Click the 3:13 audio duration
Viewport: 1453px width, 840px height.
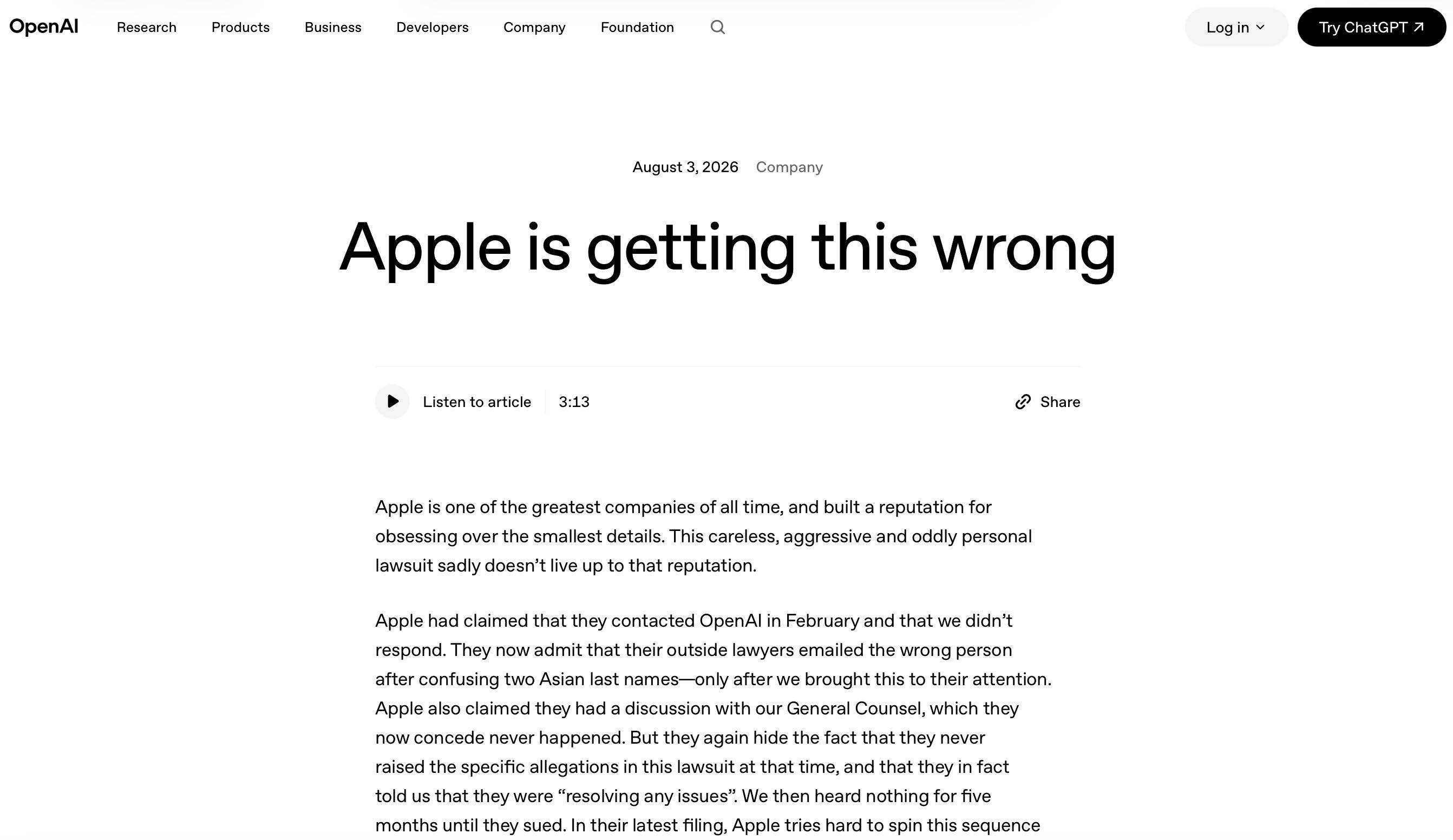click(574, 402)
